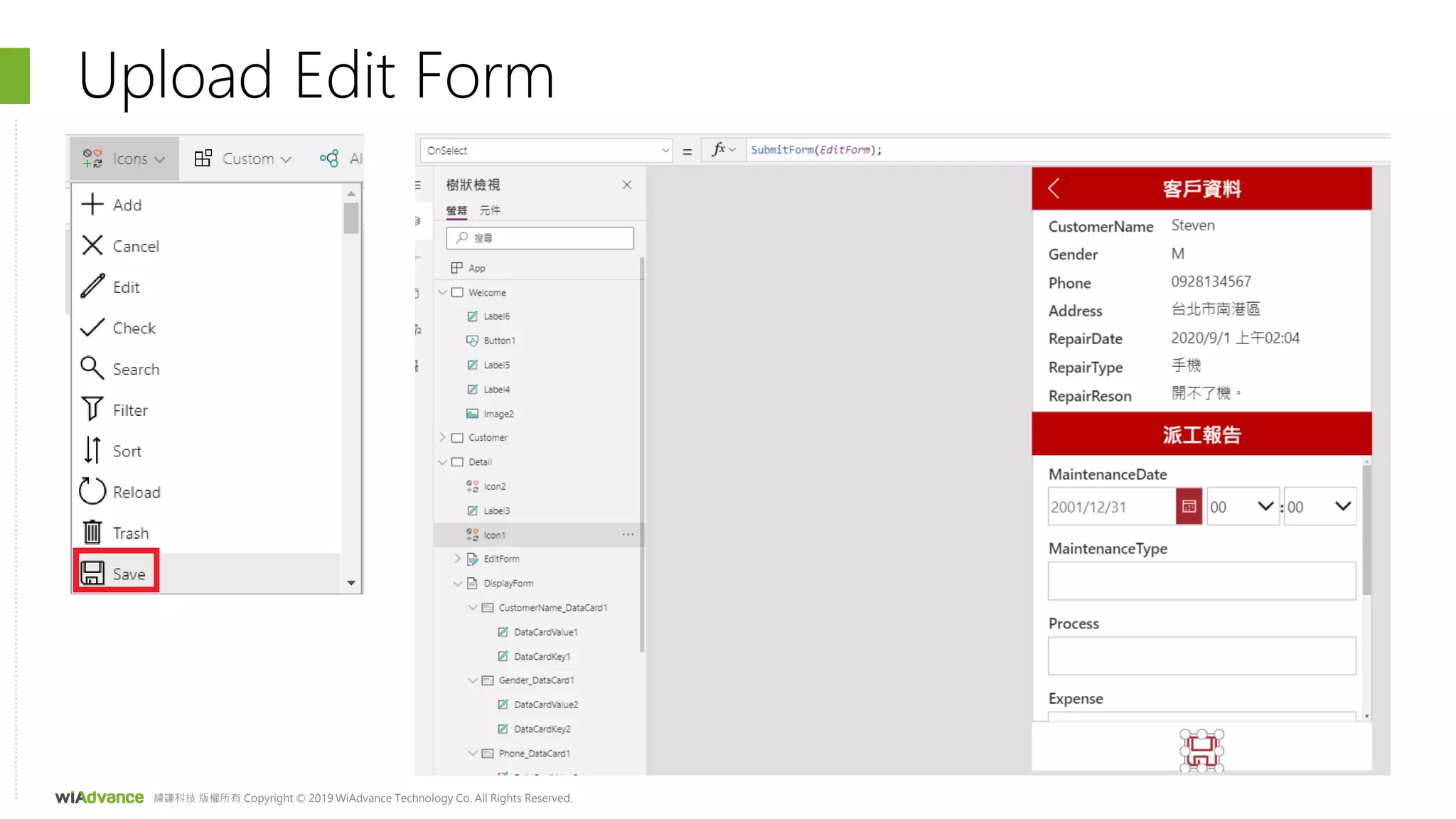Viewport: 1456px width, 819px height.
Task: Open the hour dropdown showing 00
Action: pos(1243,506)
